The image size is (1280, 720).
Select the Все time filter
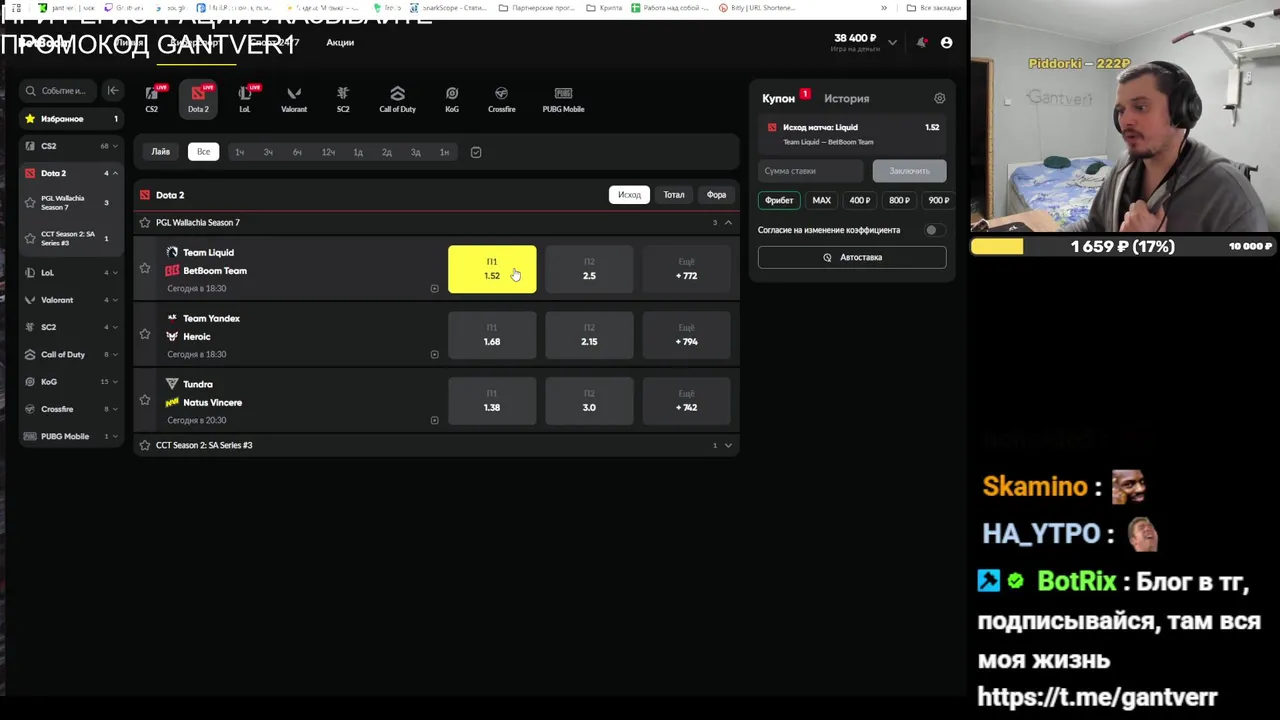[x=203, y=152]
